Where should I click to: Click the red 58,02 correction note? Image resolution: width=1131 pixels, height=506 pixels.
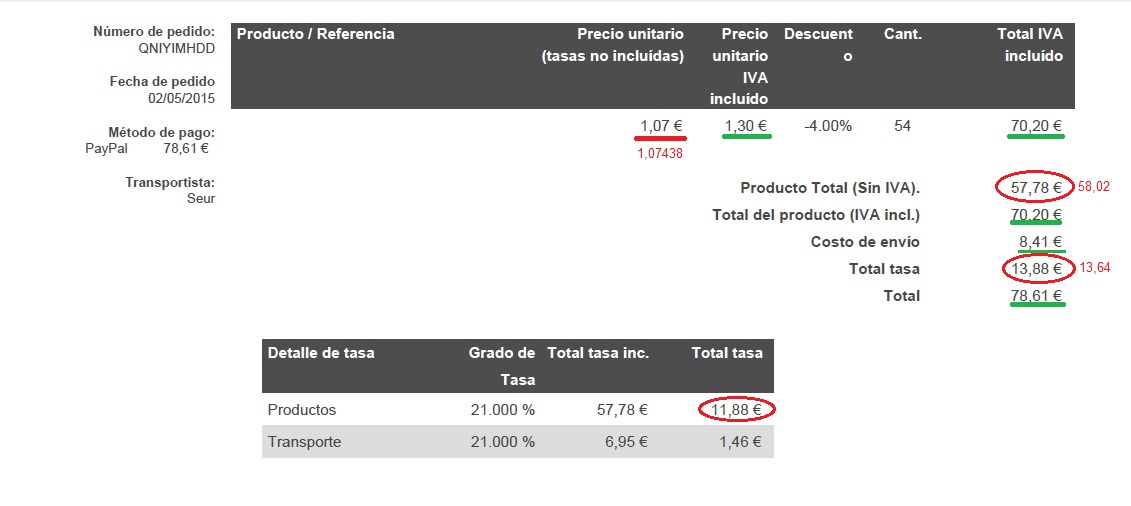tap(1093, 187)
